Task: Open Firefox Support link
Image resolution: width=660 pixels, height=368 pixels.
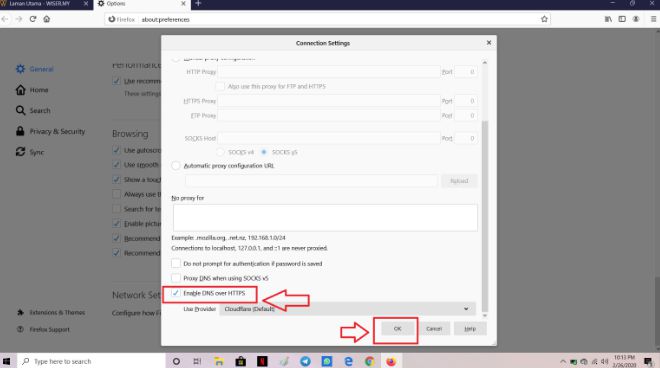Action: pos(43,329)
